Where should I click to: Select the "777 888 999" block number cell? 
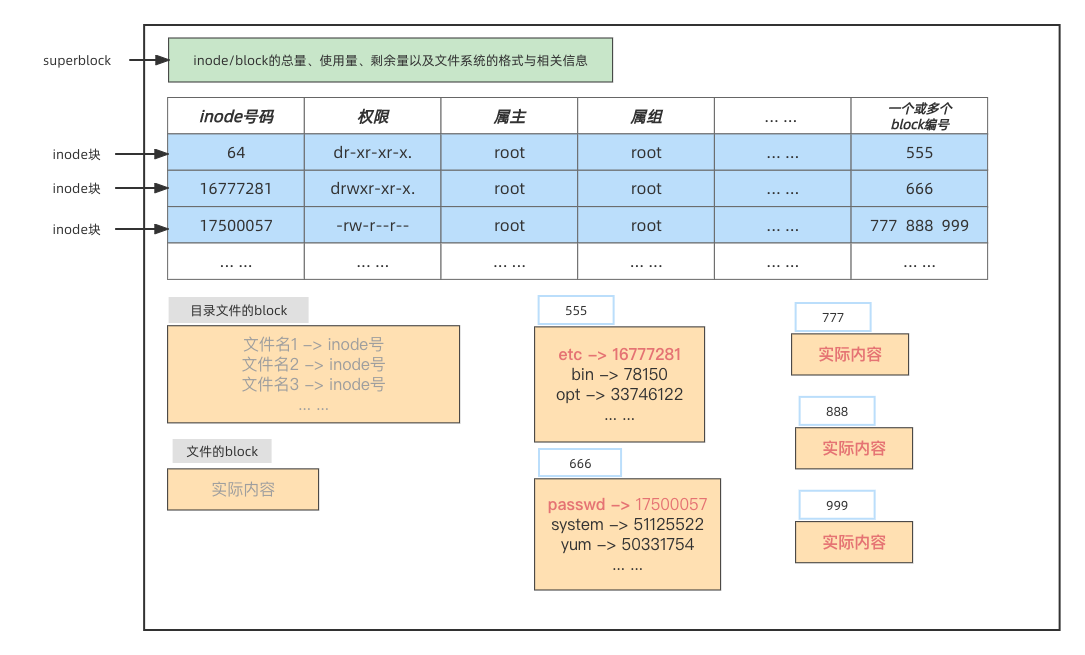pyautogui.click(x=919, y=225)
